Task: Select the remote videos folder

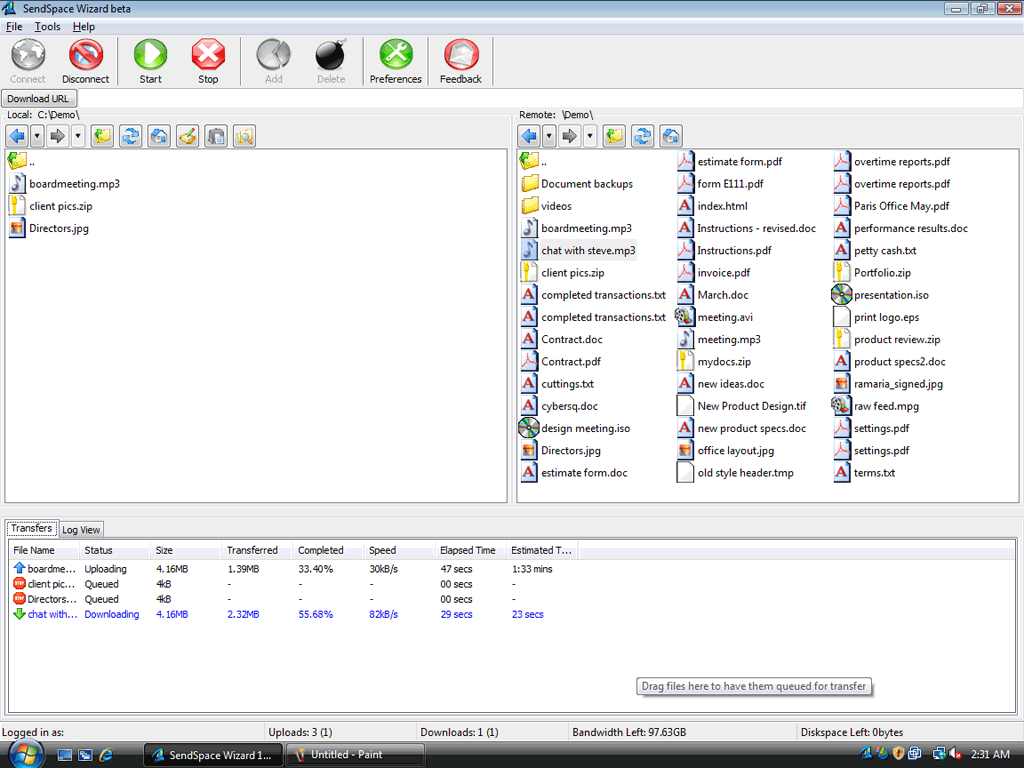Action: (x=547, y=206)
